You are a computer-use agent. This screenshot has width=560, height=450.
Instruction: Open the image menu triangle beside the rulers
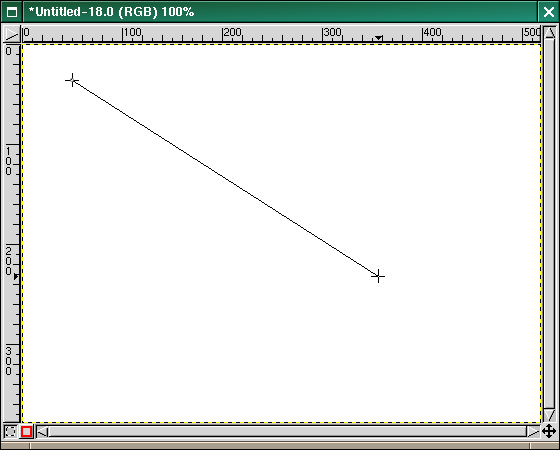[11, 34]
